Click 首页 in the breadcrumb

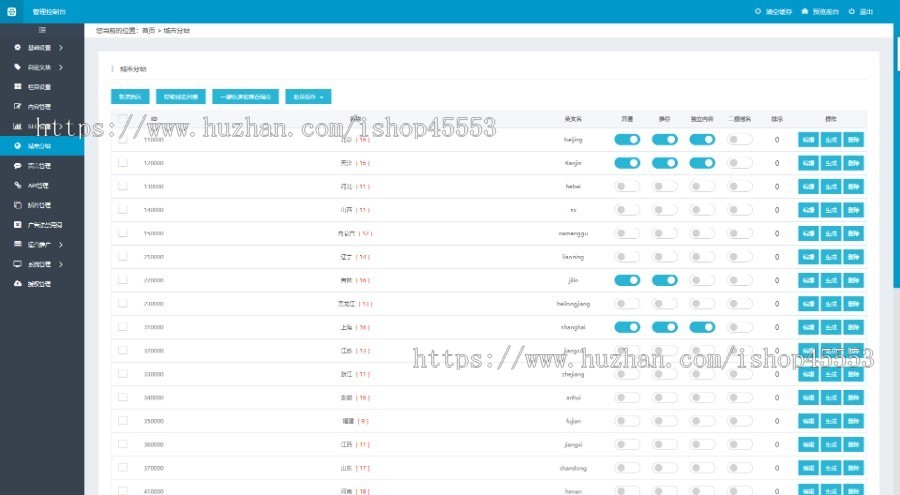[148, 30]
